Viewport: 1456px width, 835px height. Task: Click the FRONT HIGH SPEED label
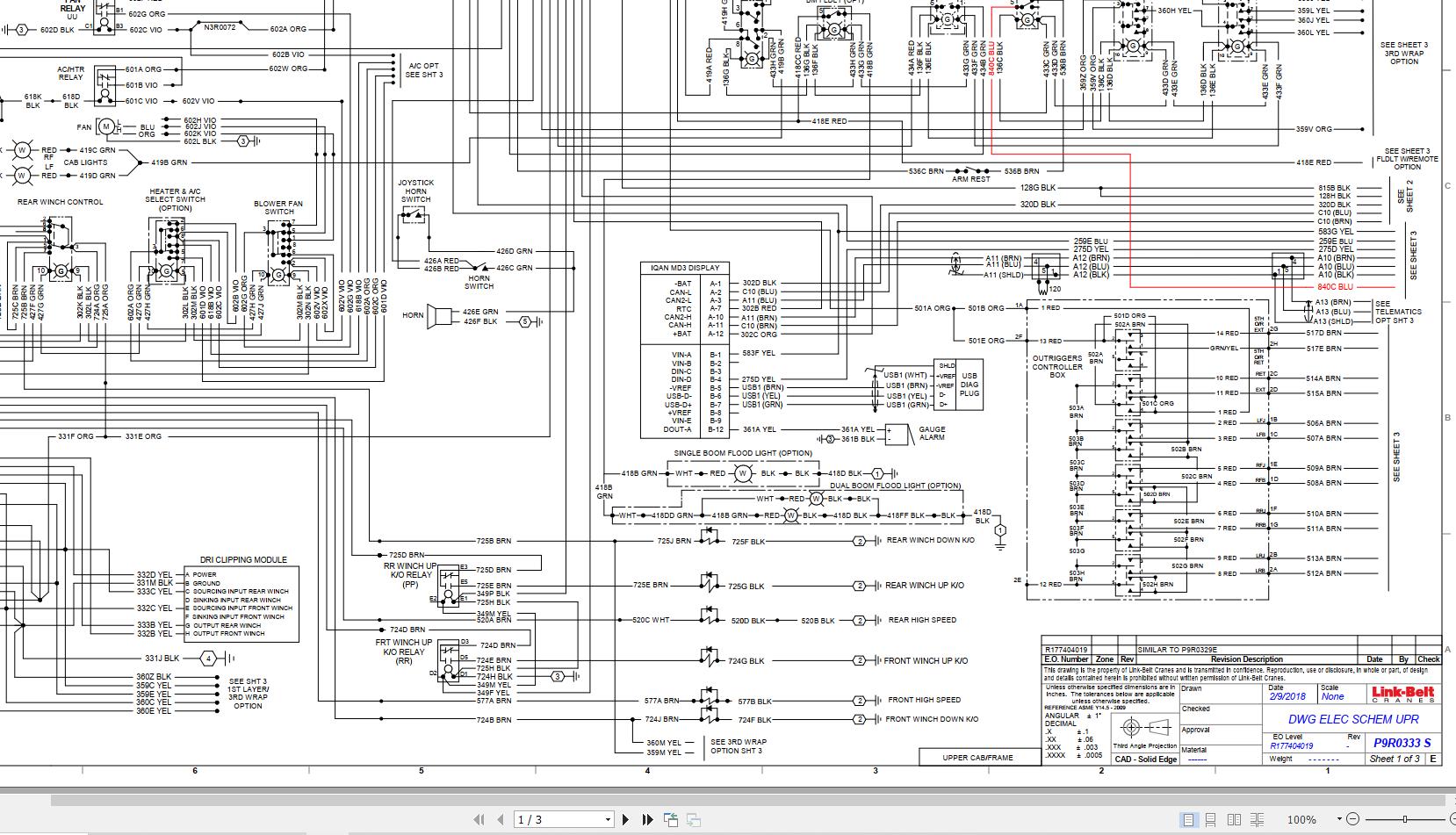925,700
